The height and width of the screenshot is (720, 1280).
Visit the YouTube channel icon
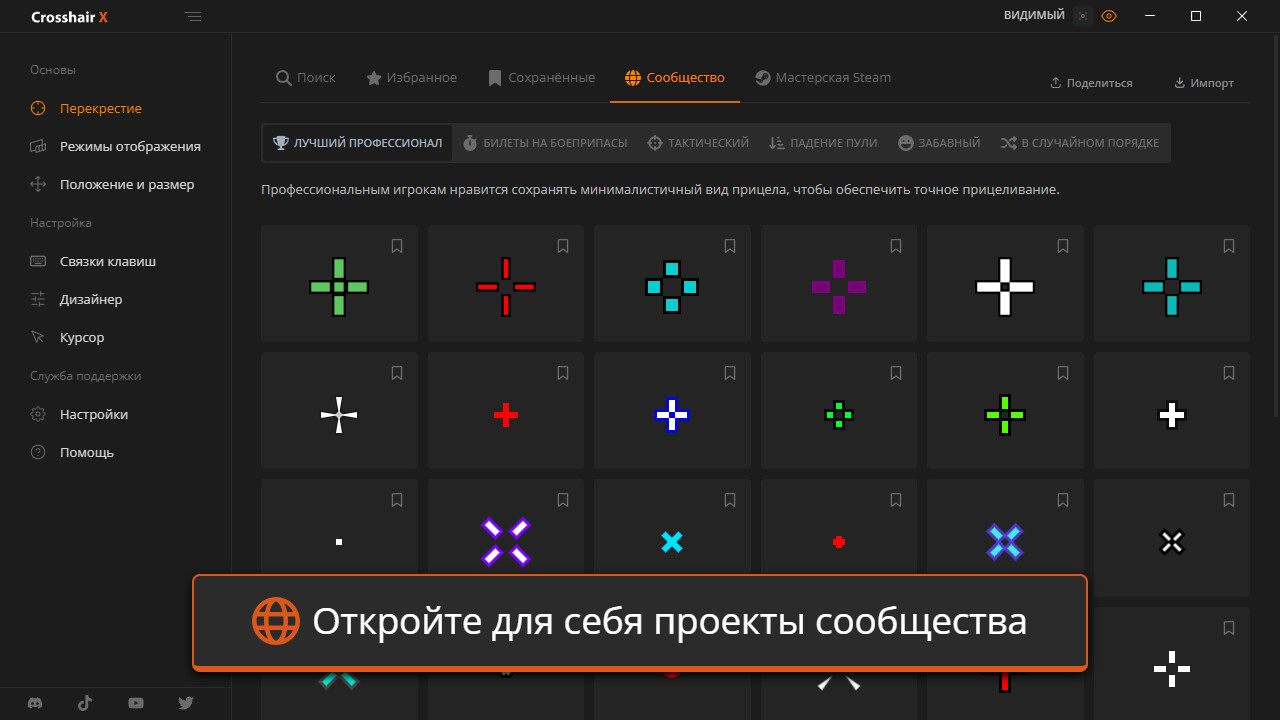click(135, 703)
